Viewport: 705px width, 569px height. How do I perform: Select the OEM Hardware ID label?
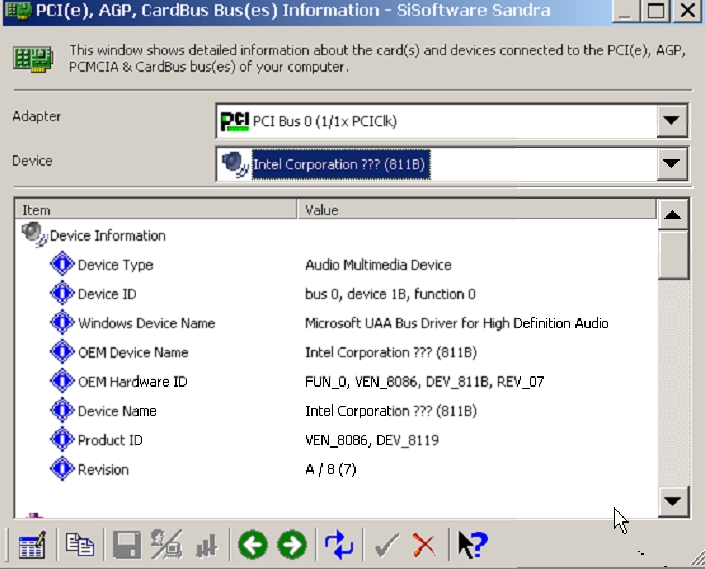133,382
